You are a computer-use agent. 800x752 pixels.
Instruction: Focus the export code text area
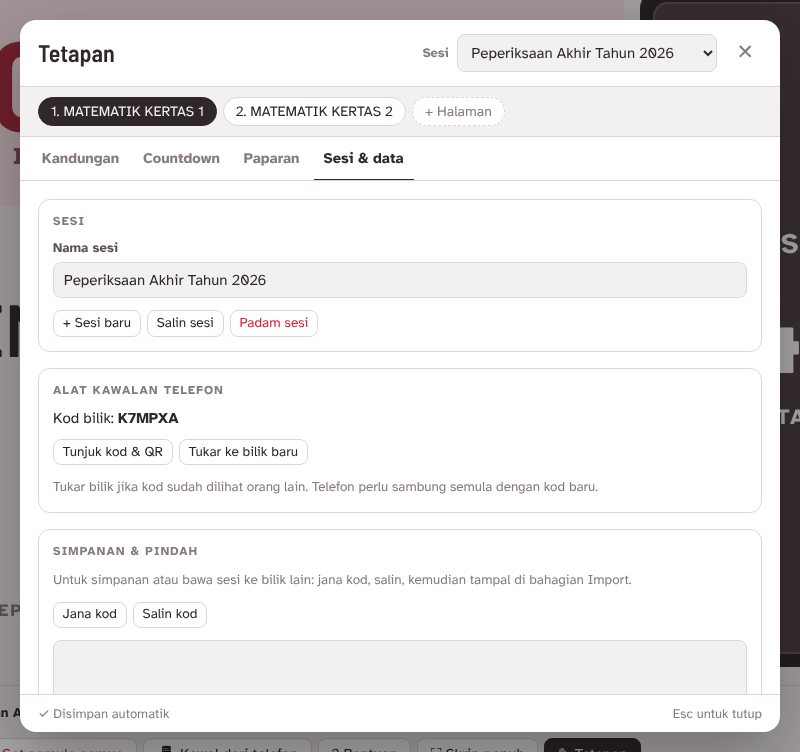click(399, 667)
